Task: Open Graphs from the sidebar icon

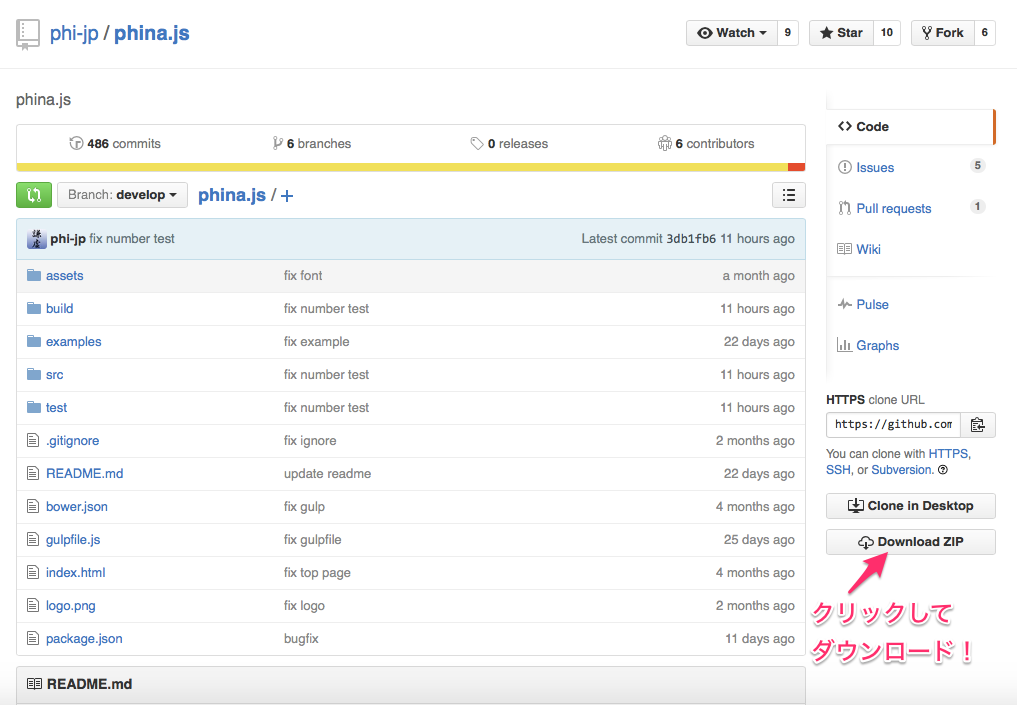Action: pos(867,345)
